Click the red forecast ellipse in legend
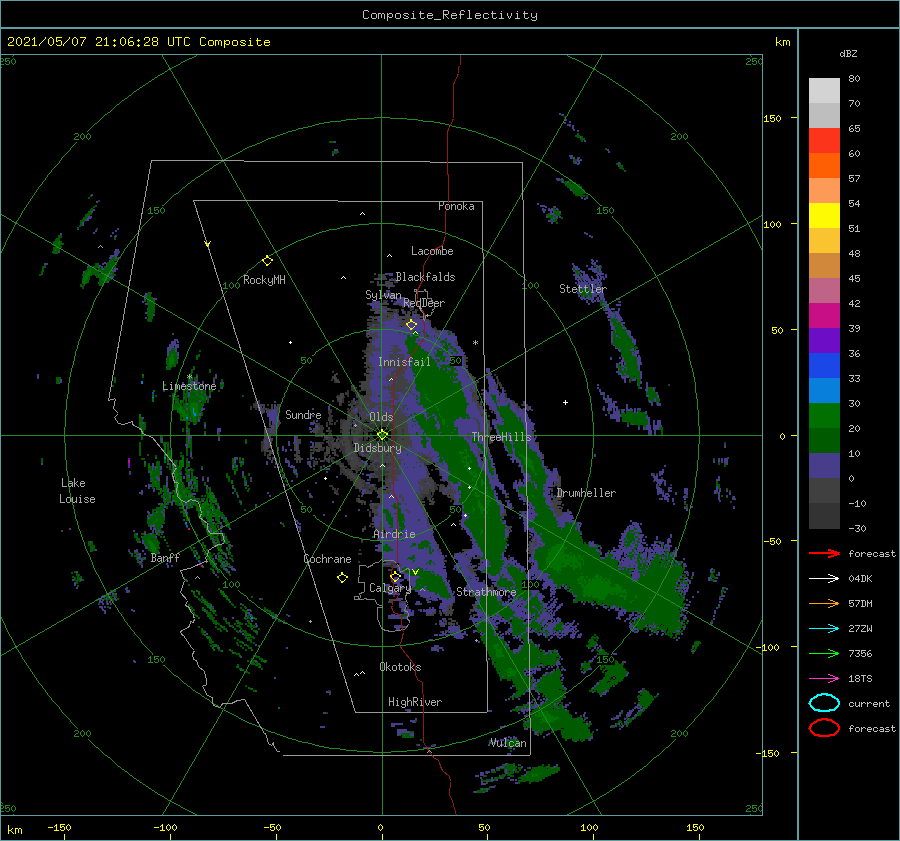This screenshot has height=841, width=900. click(824, 728)
